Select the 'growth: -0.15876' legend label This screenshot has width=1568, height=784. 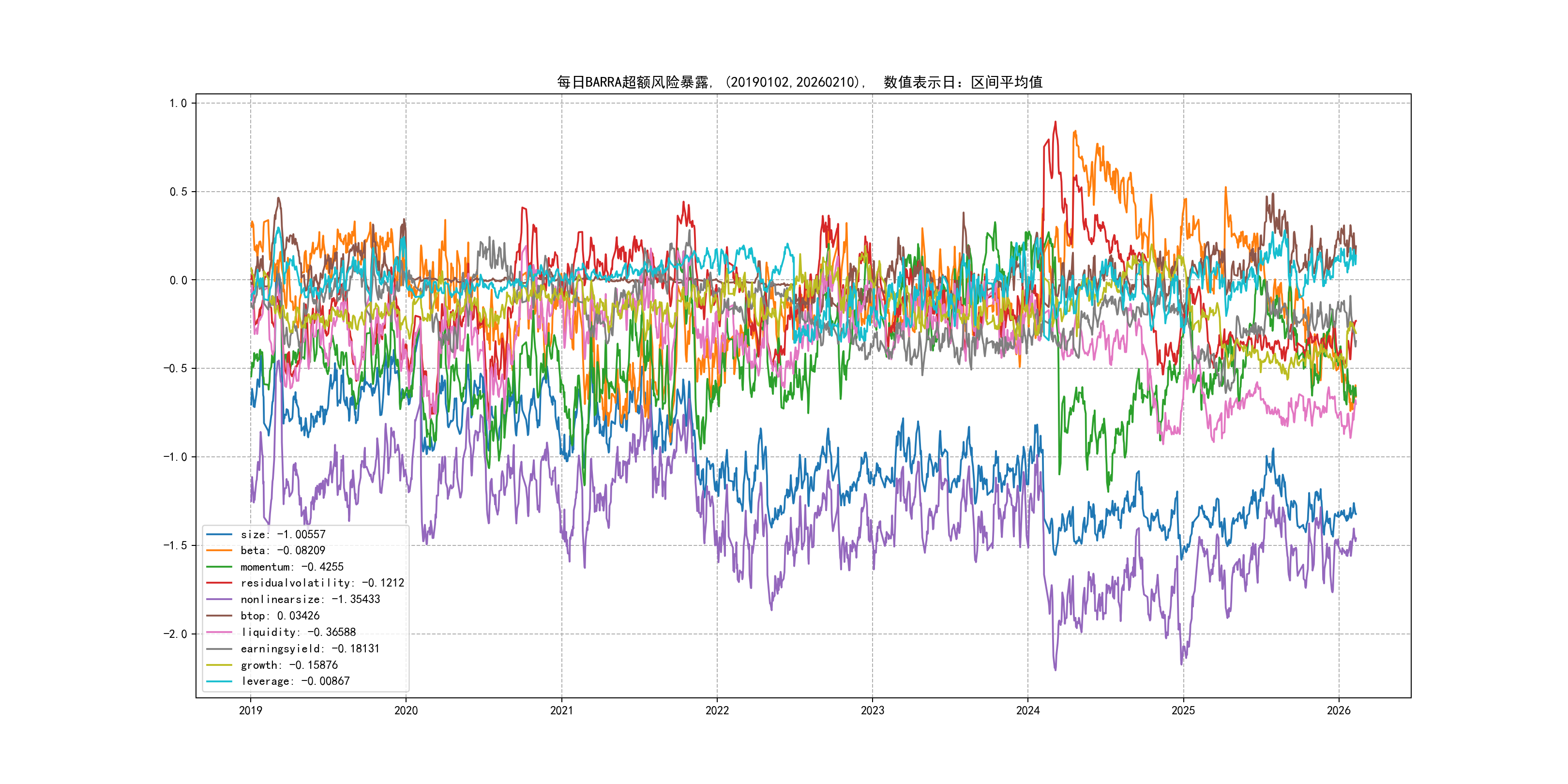pyautogui.click(x=289, y=665)
